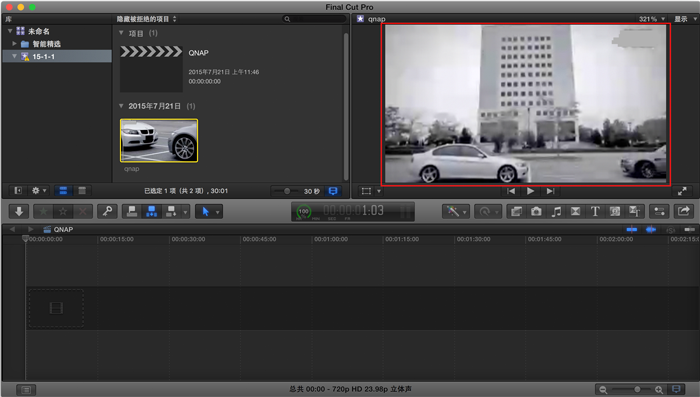Image resolution: width=700 pixels, height=397 pixels.
Task: Open the Enhancements magic wand menu
Action: (455, 211)
